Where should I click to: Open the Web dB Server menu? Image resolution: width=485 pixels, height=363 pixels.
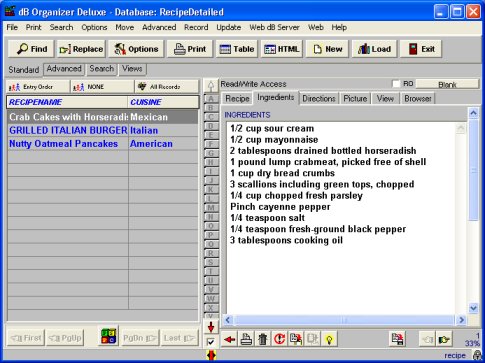pos(274,27)
